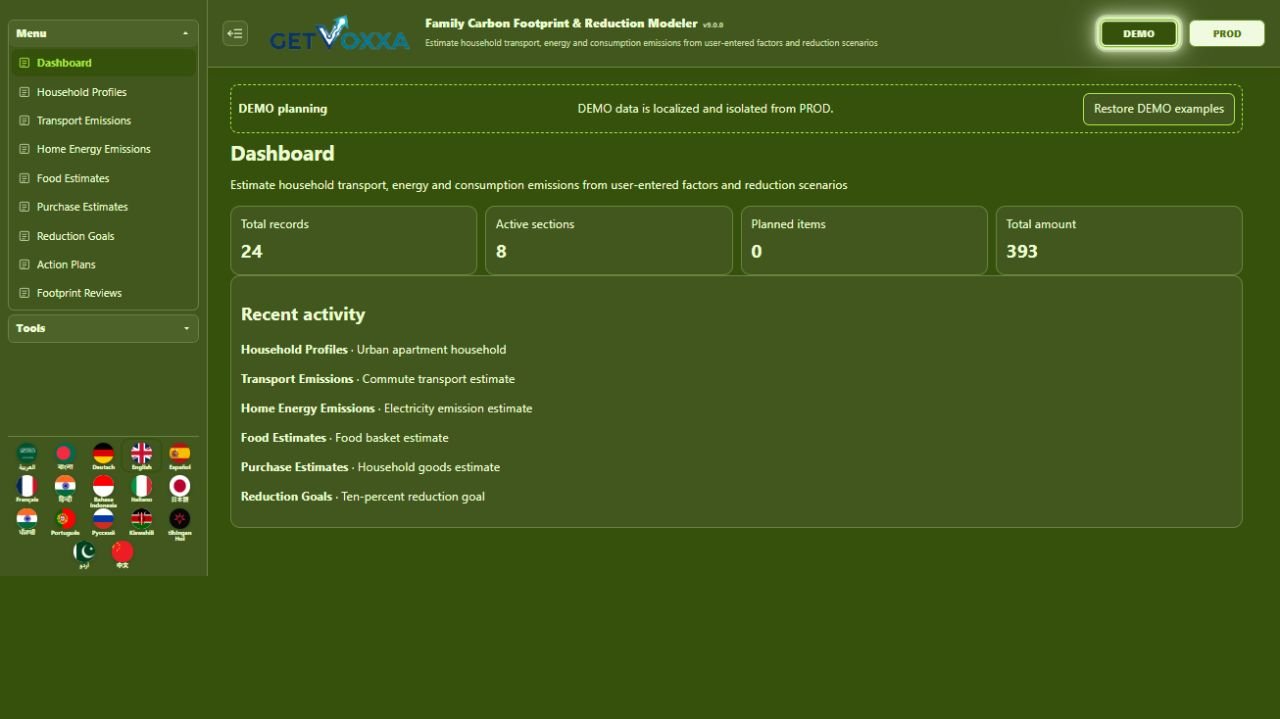The image size is (1280, 719).
Task: Open Food basket estimate activity
Action: point(392,438)
